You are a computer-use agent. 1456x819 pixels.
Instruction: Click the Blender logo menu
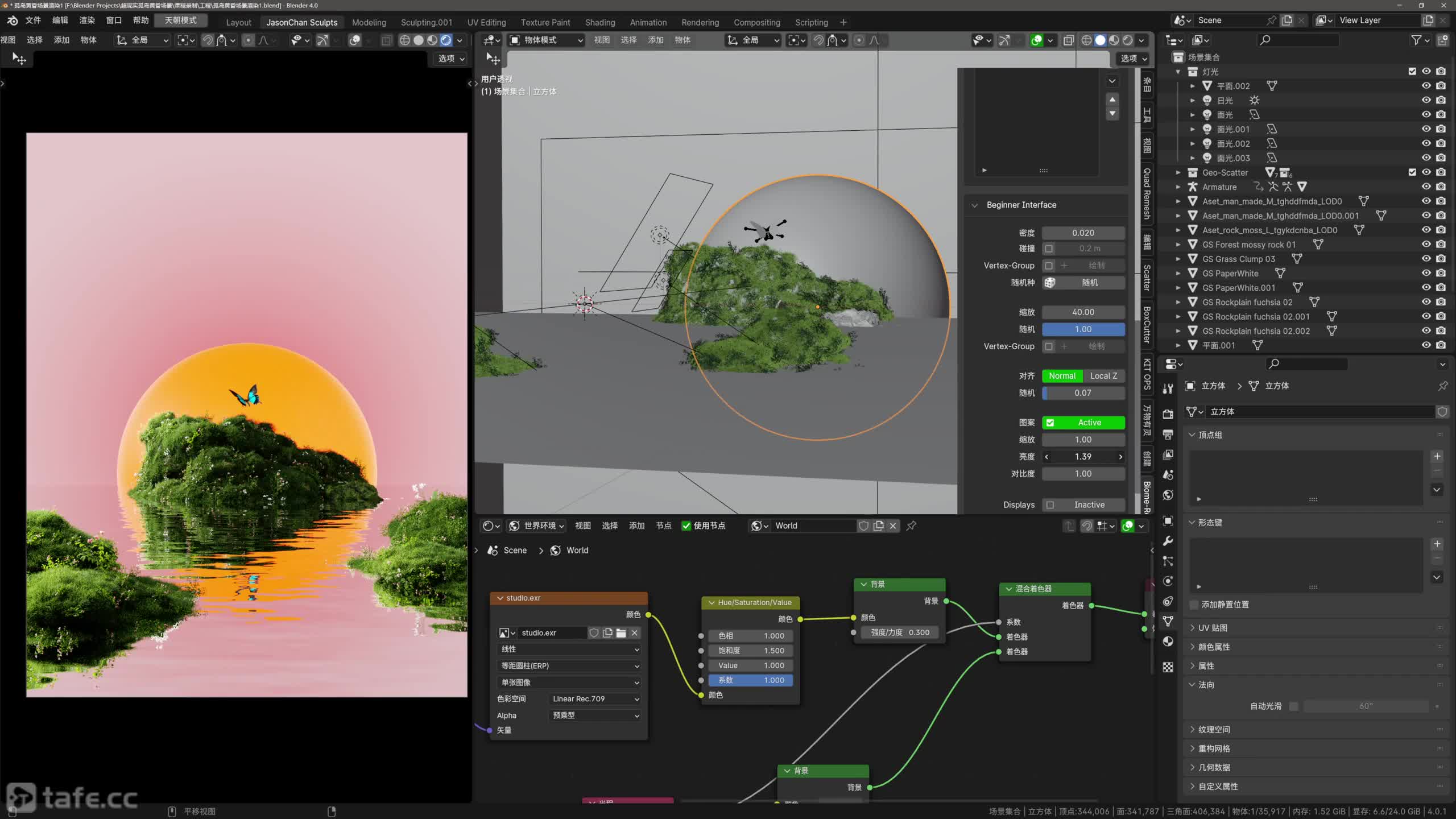click(13, 20)
